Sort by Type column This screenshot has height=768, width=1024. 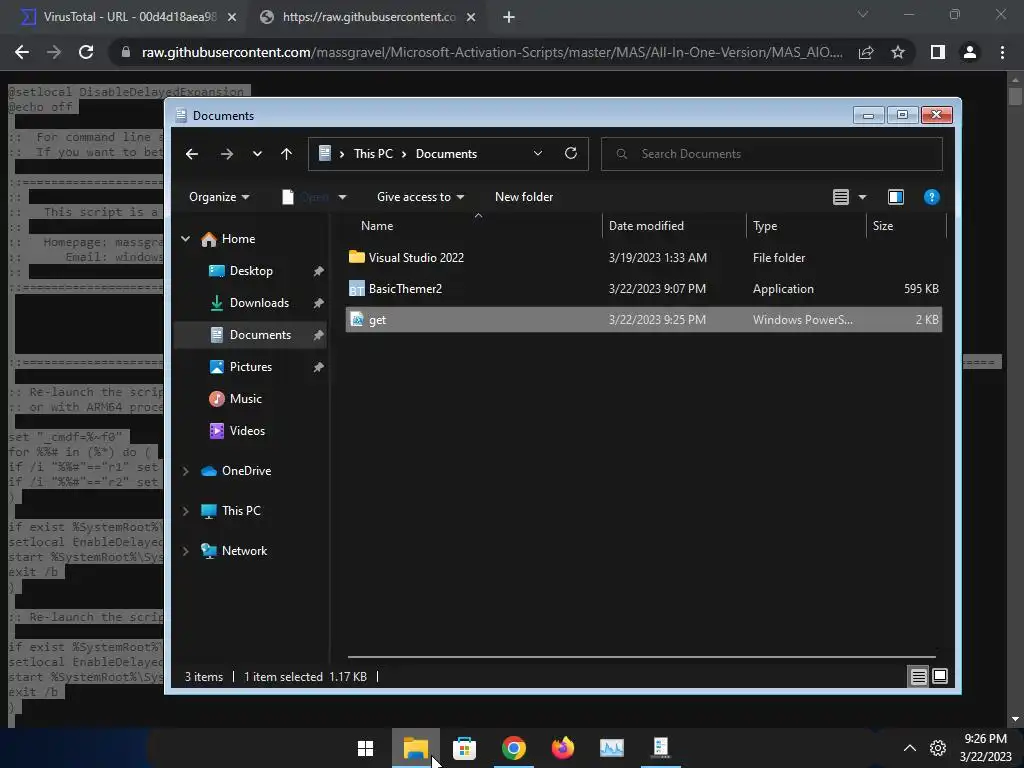click(765, 226)
